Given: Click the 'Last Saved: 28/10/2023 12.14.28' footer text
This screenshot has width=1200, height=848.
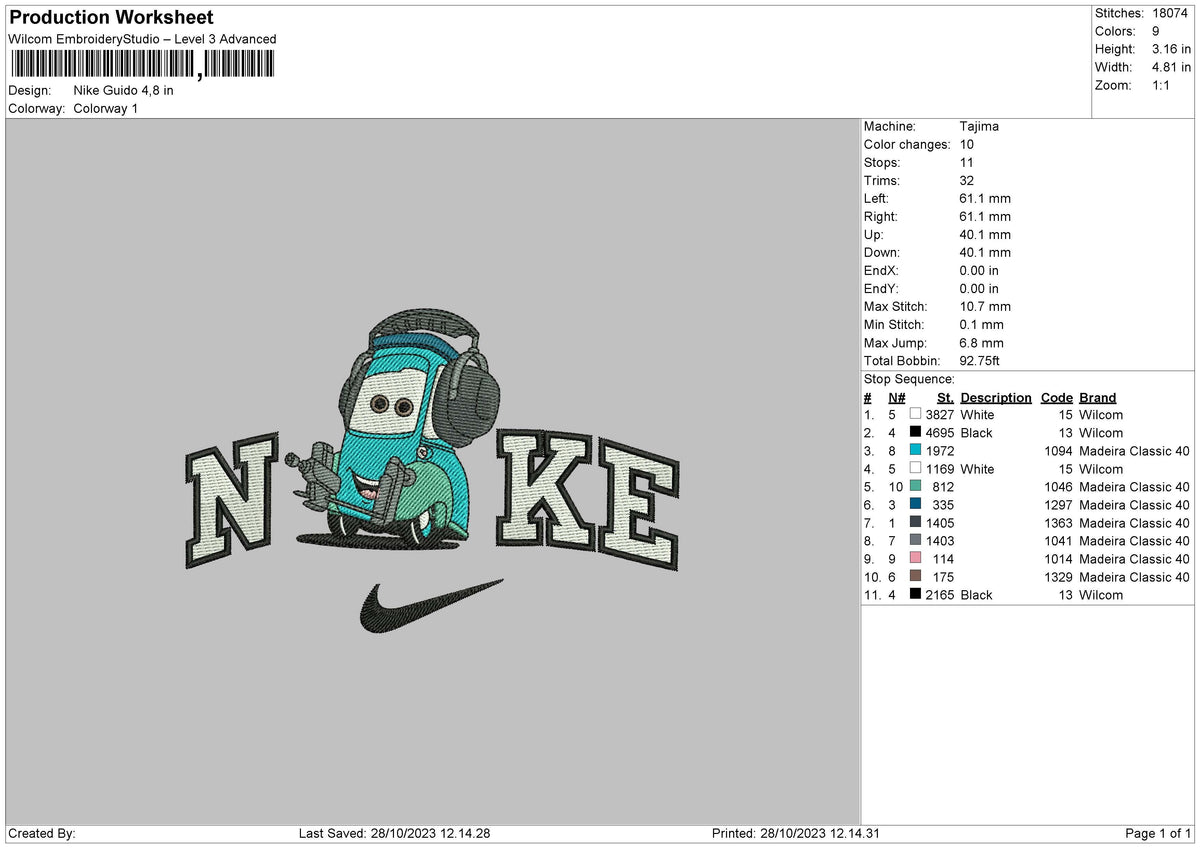Looking at the screenshot, I should (x=394, y=834).
